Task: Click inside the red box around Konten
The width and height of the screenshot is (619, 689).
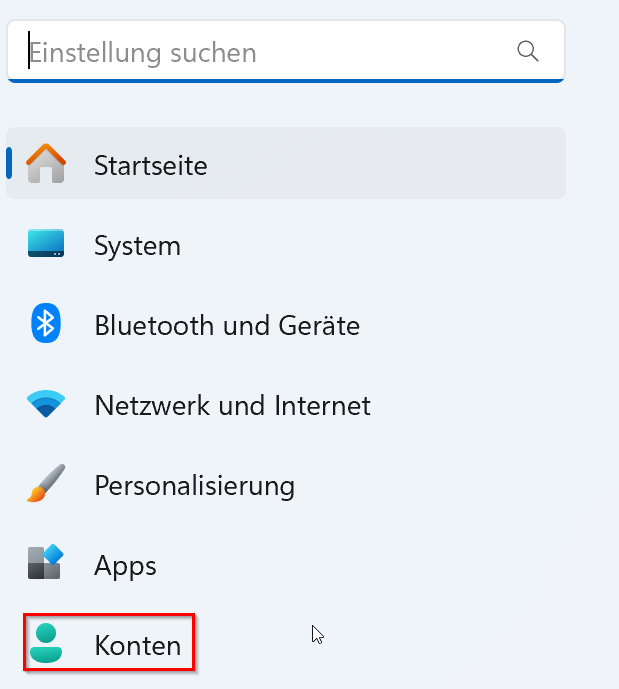Action: tap(109, 642)
